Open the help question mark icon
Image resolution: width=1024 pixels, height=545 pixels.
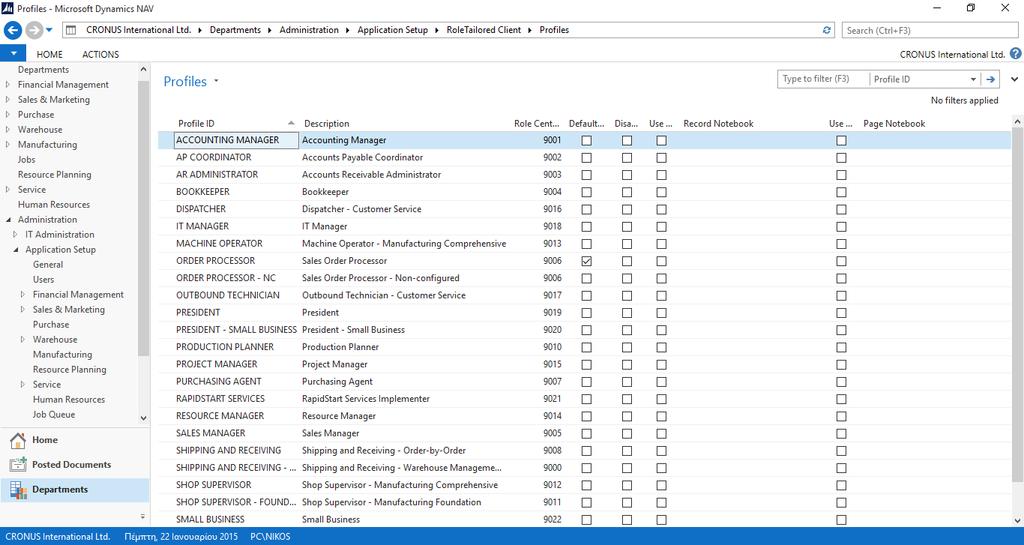coord(1016,54)
